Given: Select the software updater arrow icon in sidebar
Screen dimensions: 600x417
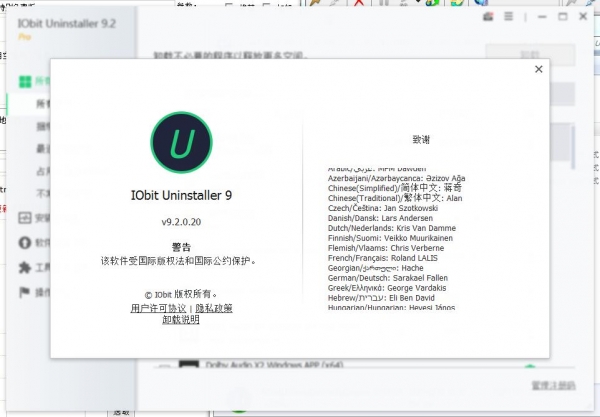Looking at the screenshot, I should pos(25,243).
